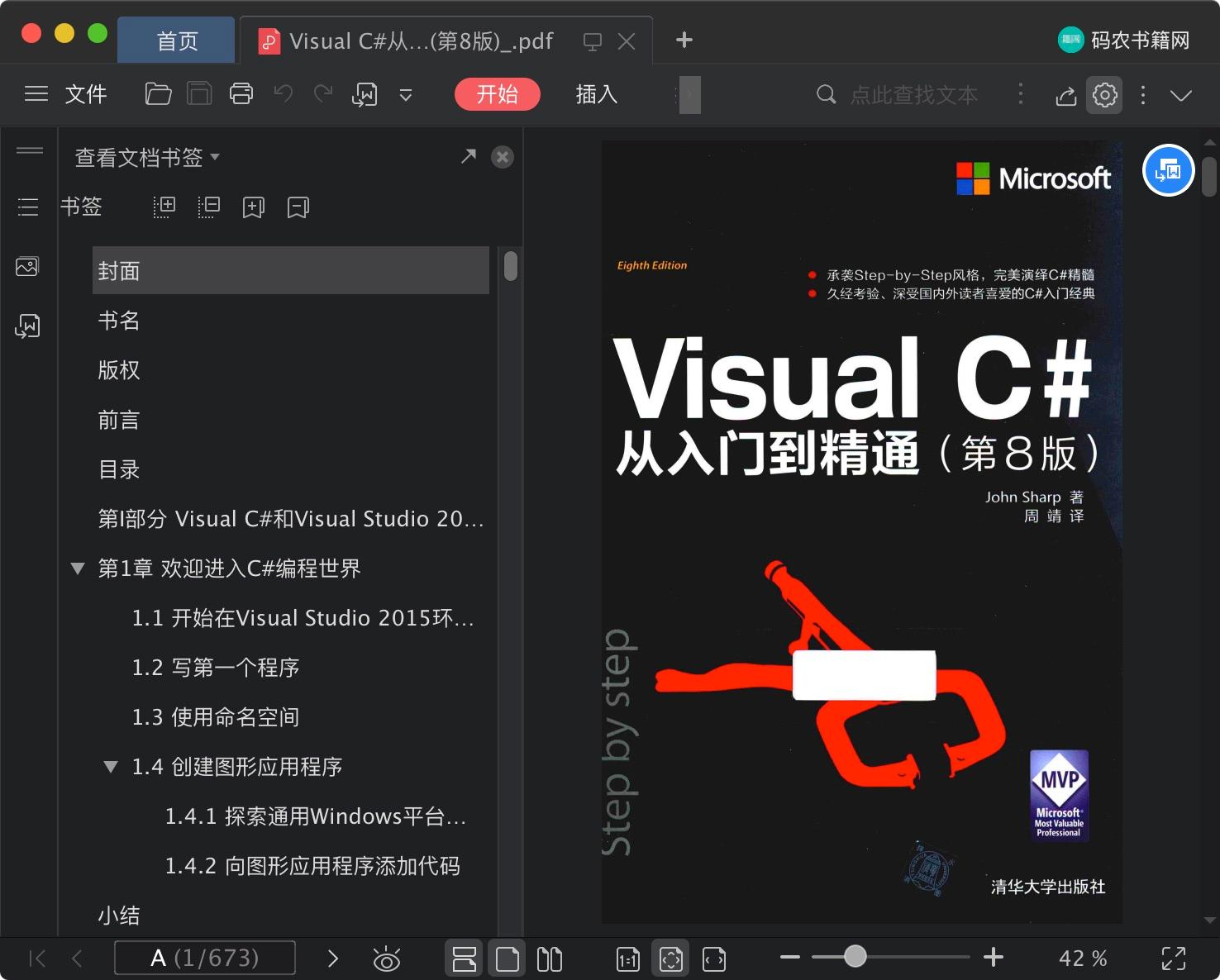This screenshot has width=1220, height=980.
Task: Expand the ribbon with chevron down
Action: (1181, 96)
